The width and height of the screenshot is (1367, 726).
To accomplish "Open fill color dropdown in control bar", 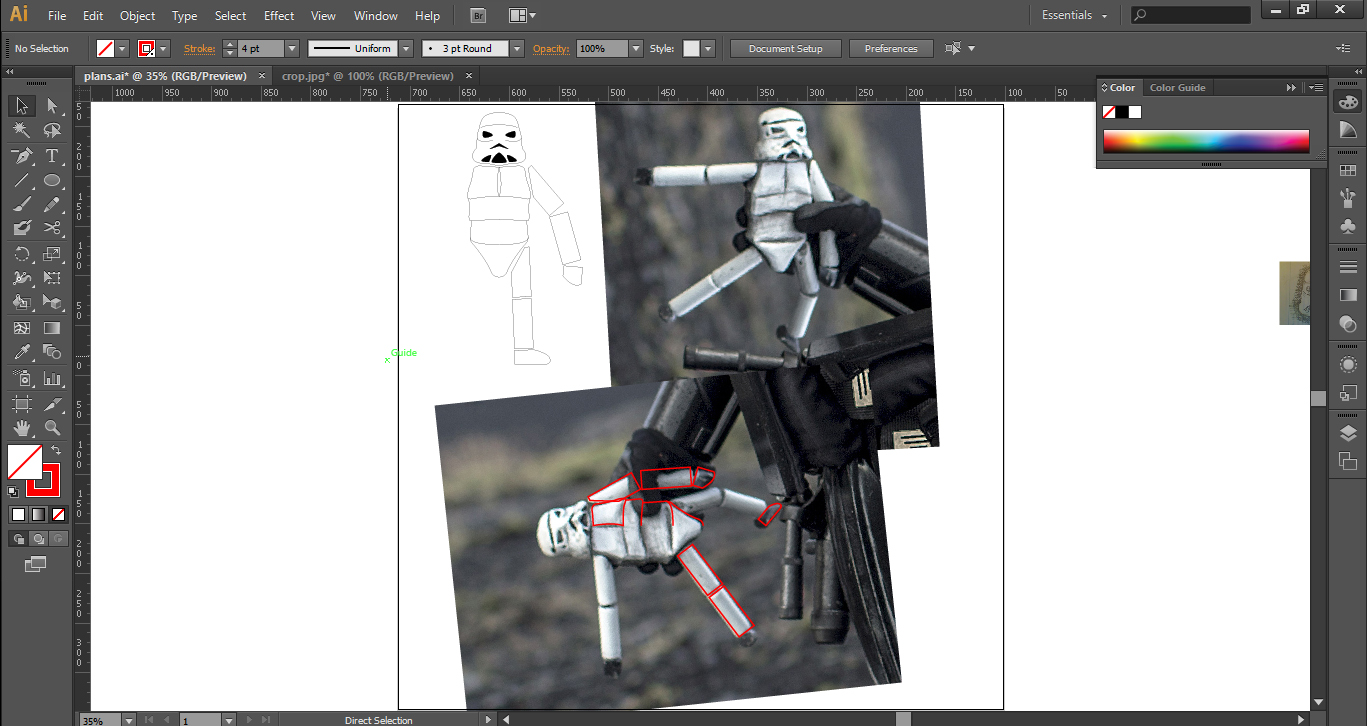I will [123, 48].
